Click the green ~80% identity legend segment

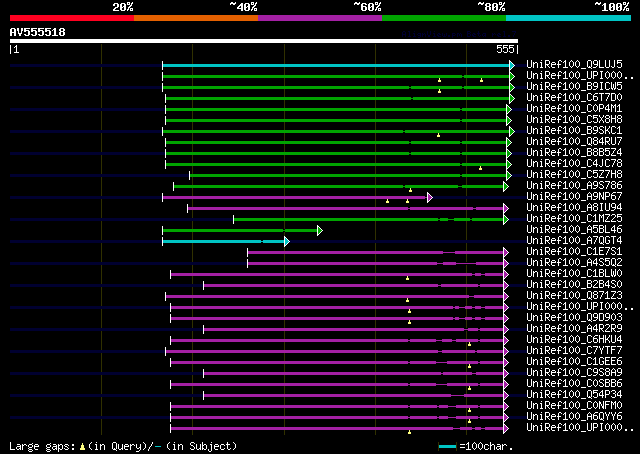click(444, 18)
